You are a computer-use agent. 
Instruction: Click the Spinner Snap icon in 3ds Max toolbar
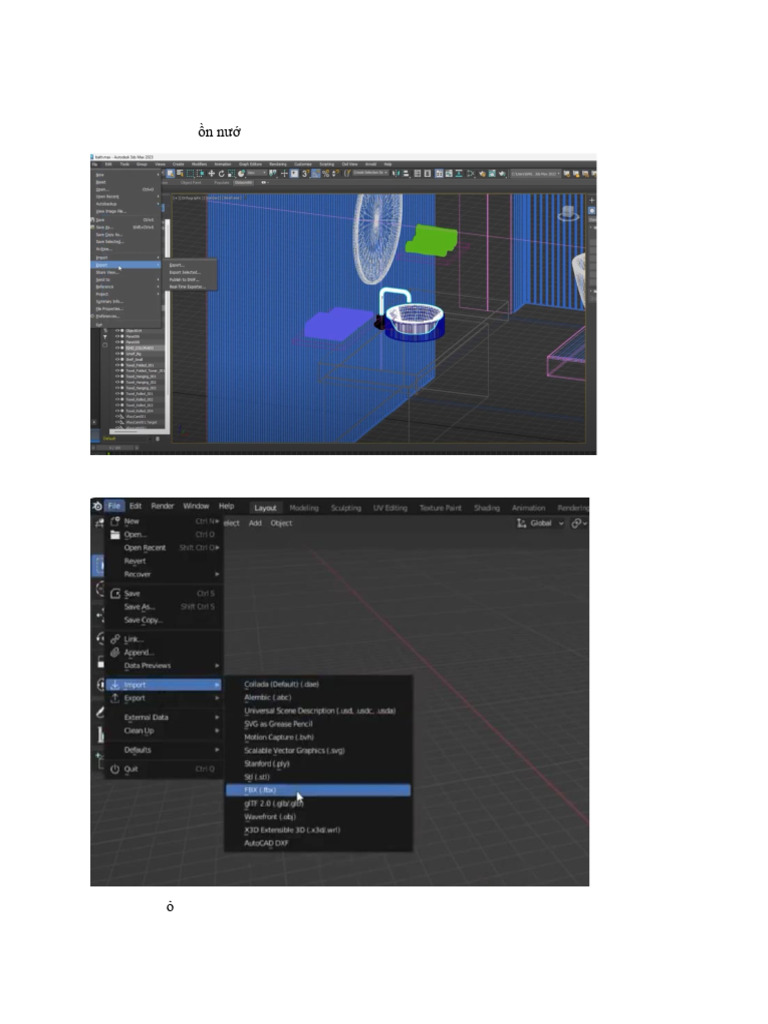336,173
